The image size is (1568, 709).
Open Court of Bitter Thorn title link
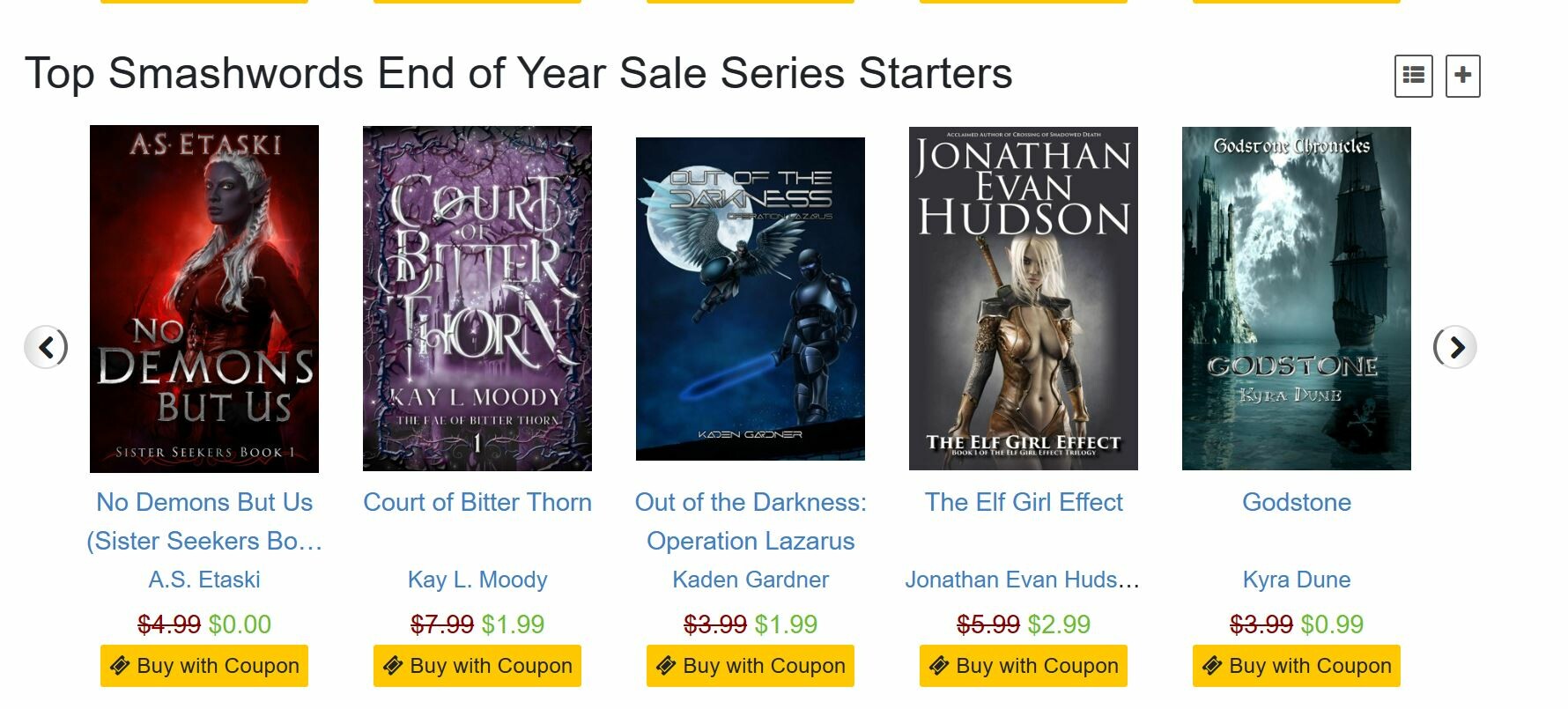coord(477,502)
